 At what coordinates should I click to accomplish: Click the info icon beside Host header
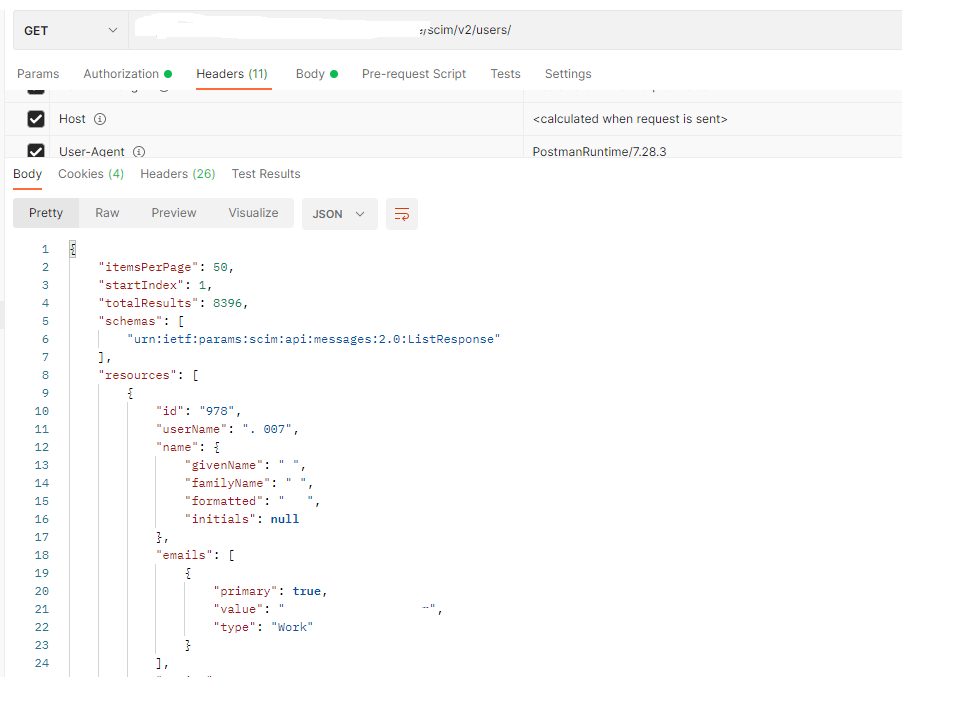(x=100, y=119)
